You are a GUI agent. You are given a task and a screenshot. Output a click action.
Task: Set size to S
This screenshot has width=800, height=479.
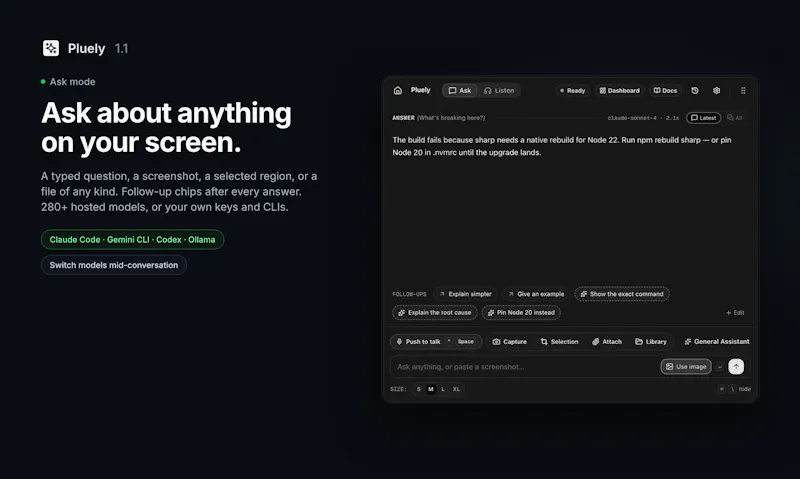point(418,389)
